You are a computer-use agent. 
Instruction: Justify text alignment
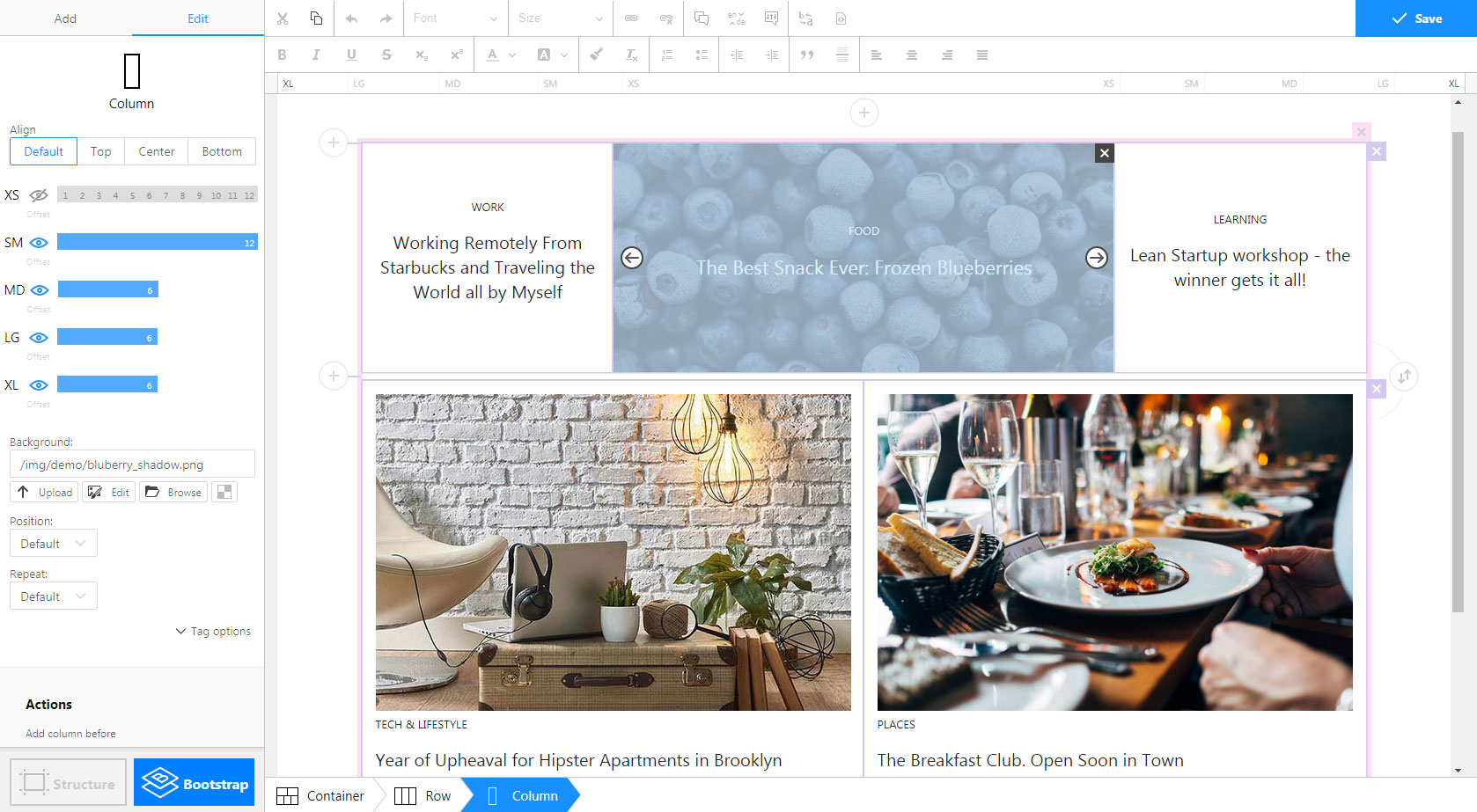982,55
